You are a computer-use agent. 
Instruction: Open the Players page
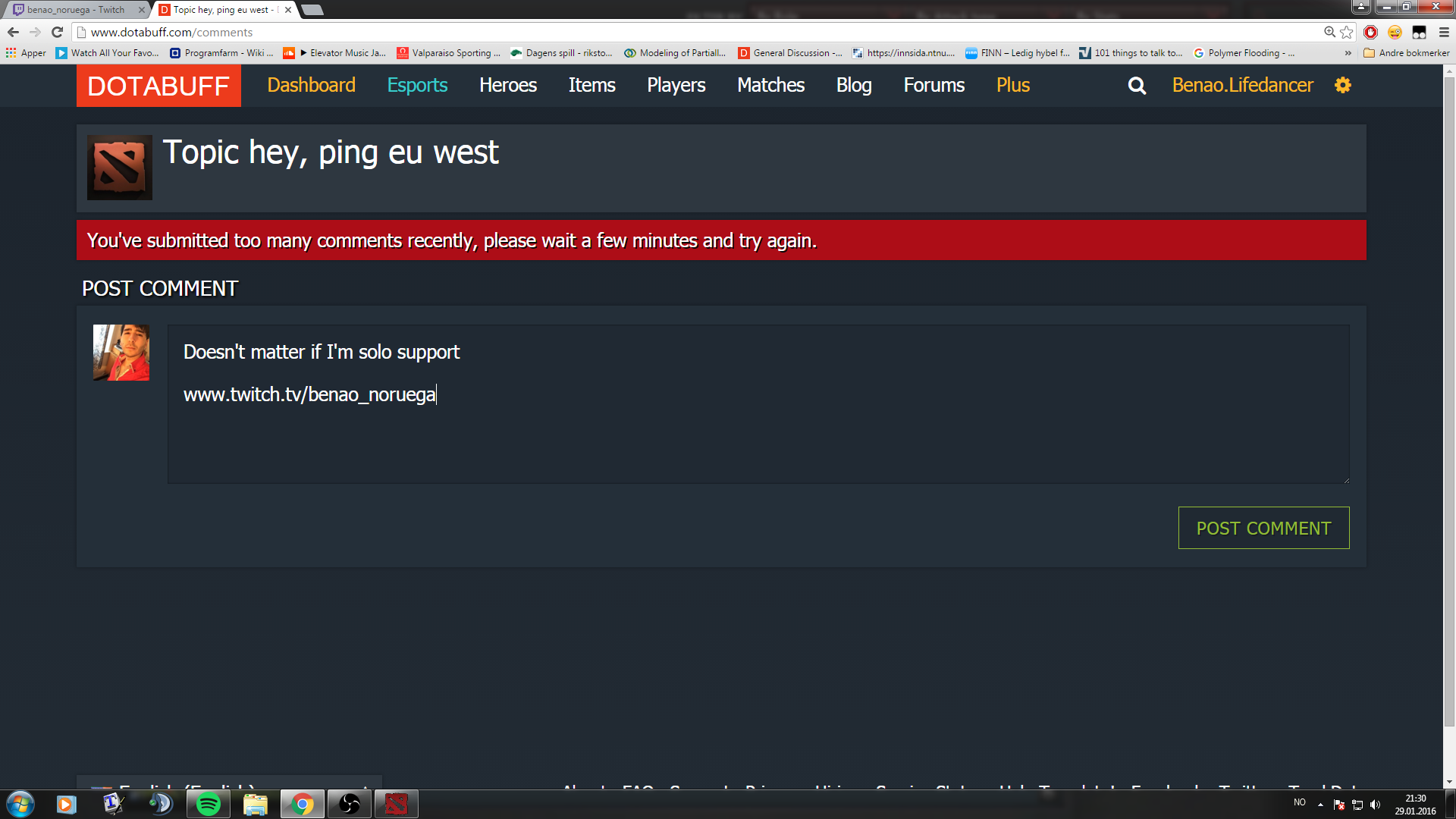tap(676, 85)
